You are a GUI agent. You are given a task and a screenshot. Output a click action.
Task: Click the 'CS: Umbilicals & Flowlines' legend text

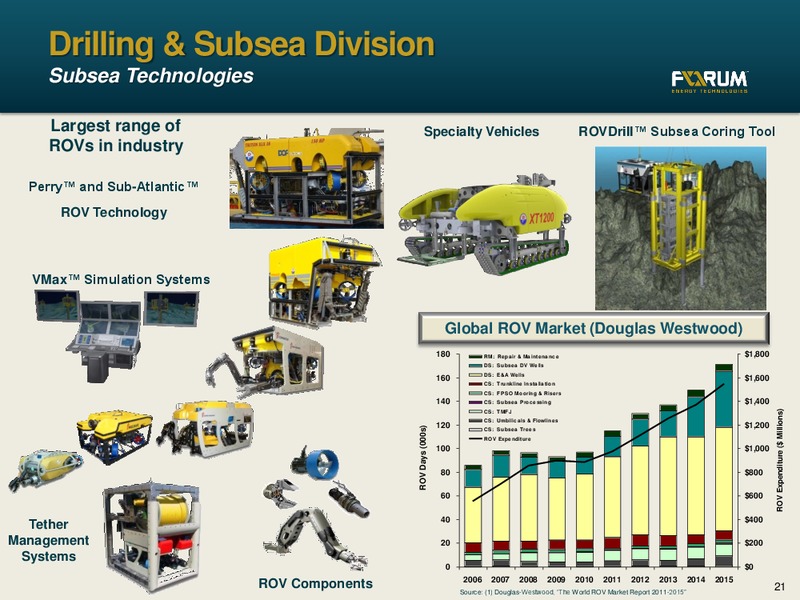521,420
